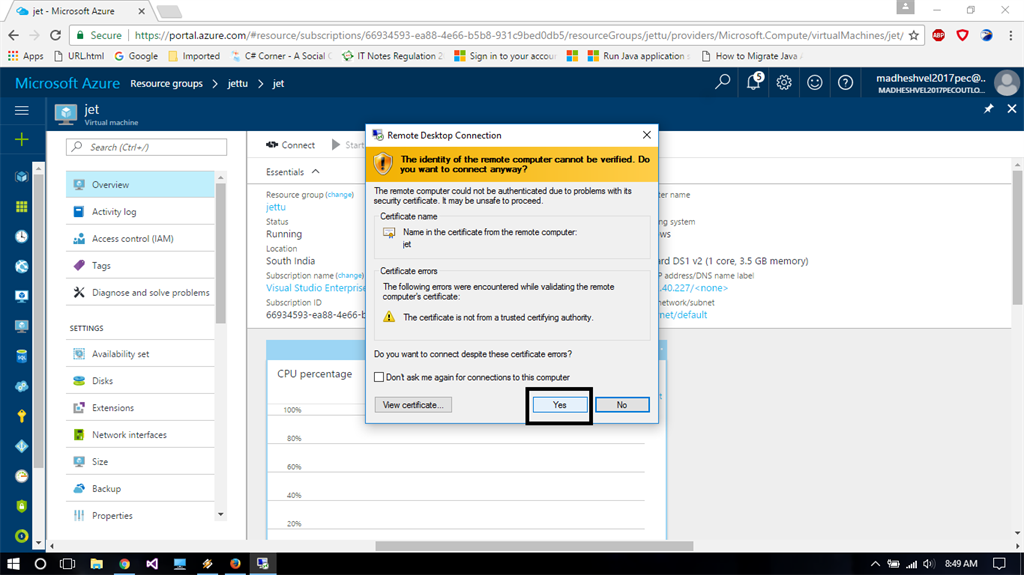
Task: Click Microsoft Azure logo text
Action: tap(67, 84)
